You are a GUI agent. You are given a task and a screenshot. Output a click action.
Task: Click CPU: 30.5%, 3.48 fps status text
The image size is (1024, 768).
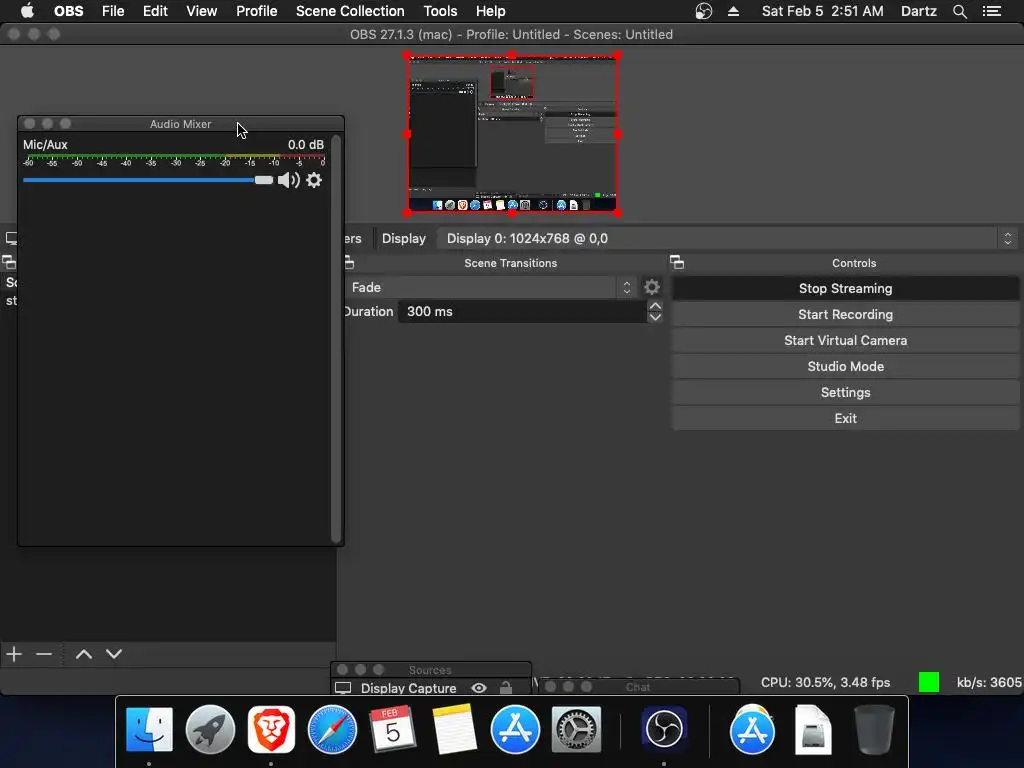point(825,682)
